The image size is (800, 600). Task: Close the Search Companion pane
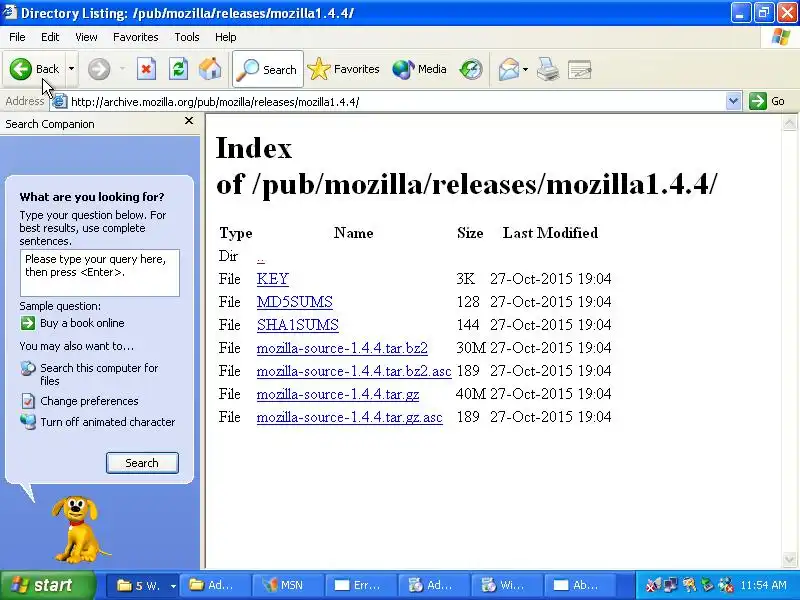click(189, 121)
